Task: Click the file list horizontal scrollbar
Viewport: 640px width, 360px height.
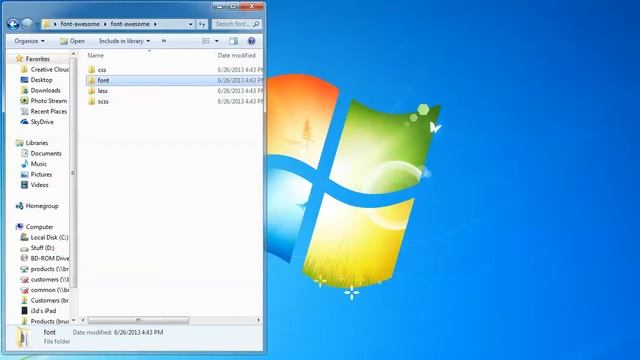Action: pyautogui.click(x=138, y=320)
